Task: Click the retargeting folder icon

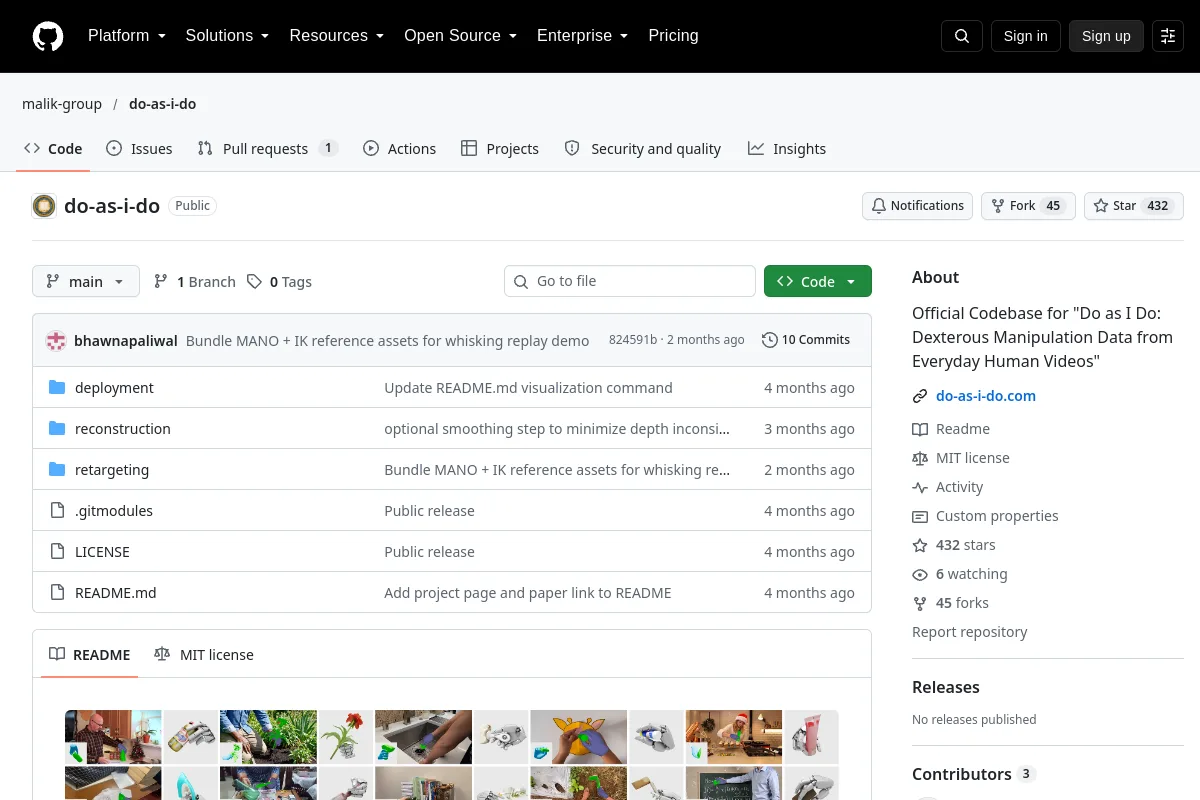Action: (x=57, y=470)
